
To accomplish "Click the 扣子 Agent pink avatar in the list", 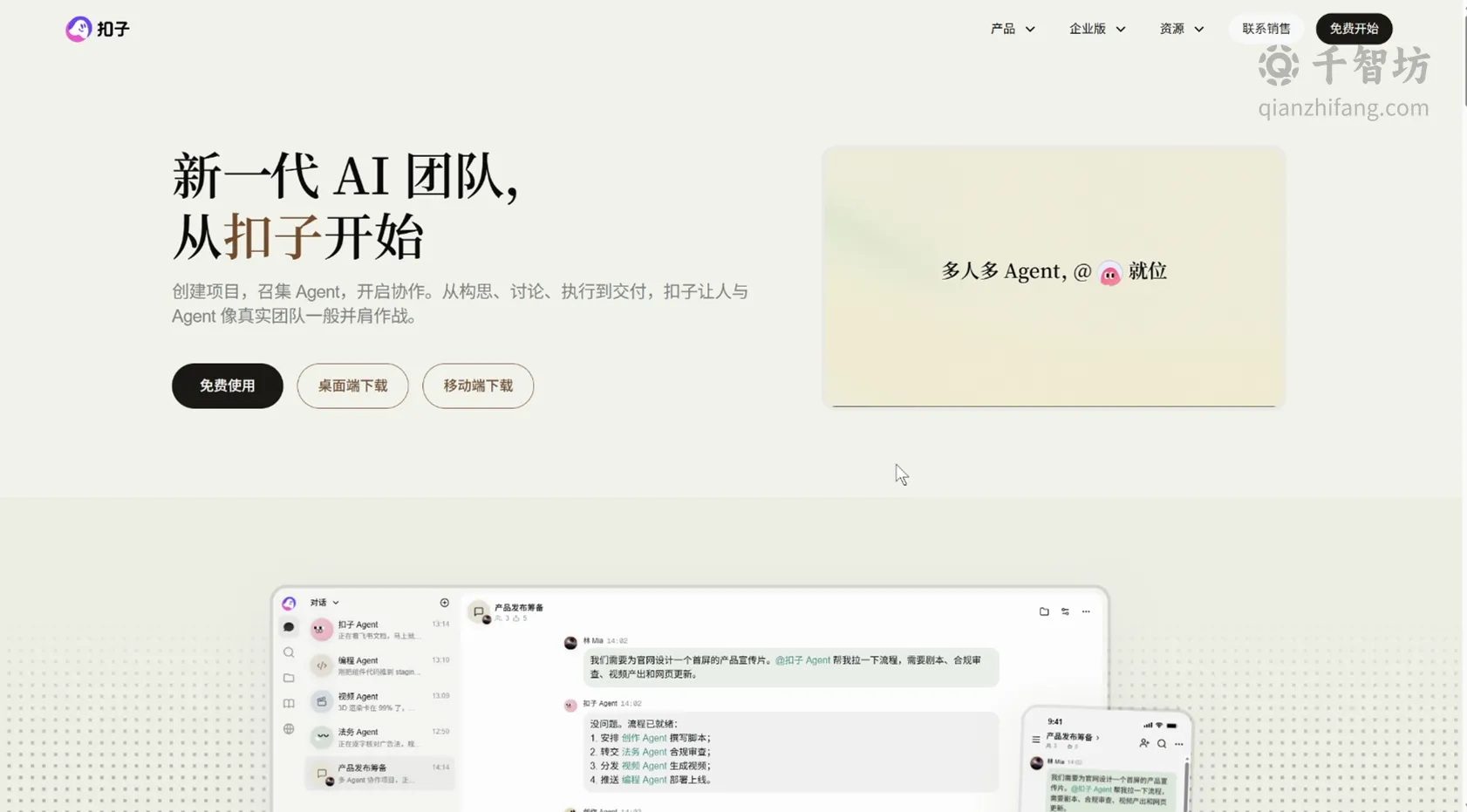I will tap(321, 629).
